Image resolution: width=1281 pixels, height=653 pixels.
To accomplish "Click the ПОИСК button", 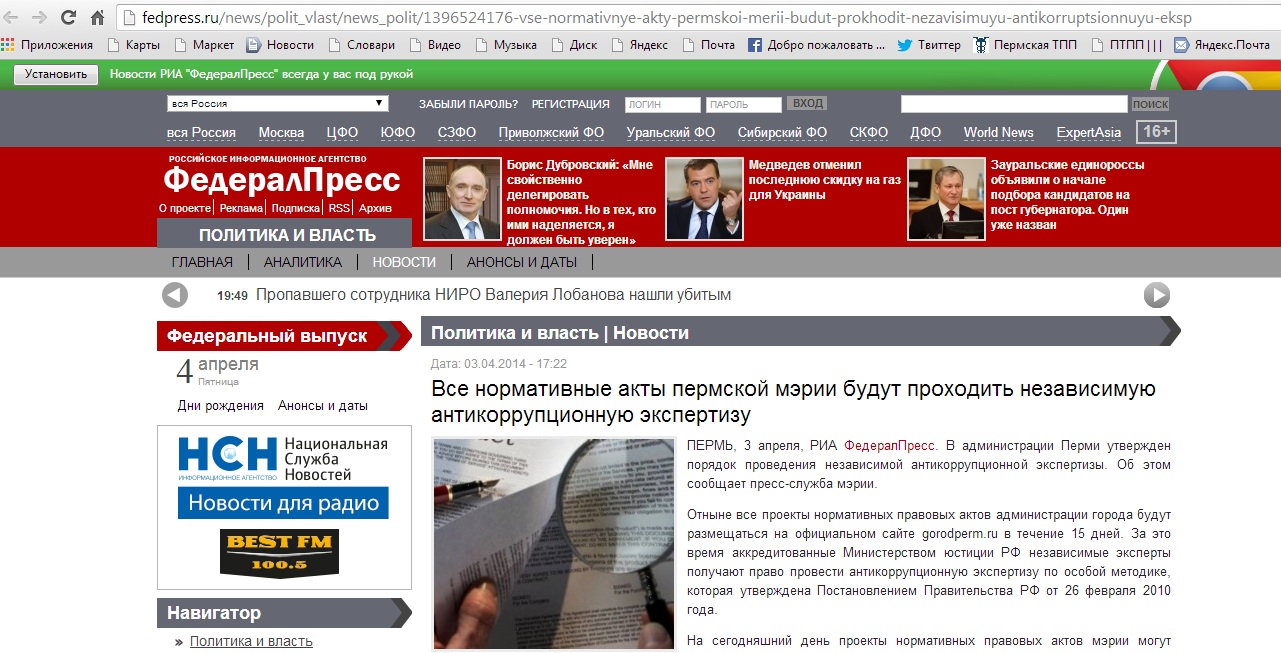I will [1150, 104].
